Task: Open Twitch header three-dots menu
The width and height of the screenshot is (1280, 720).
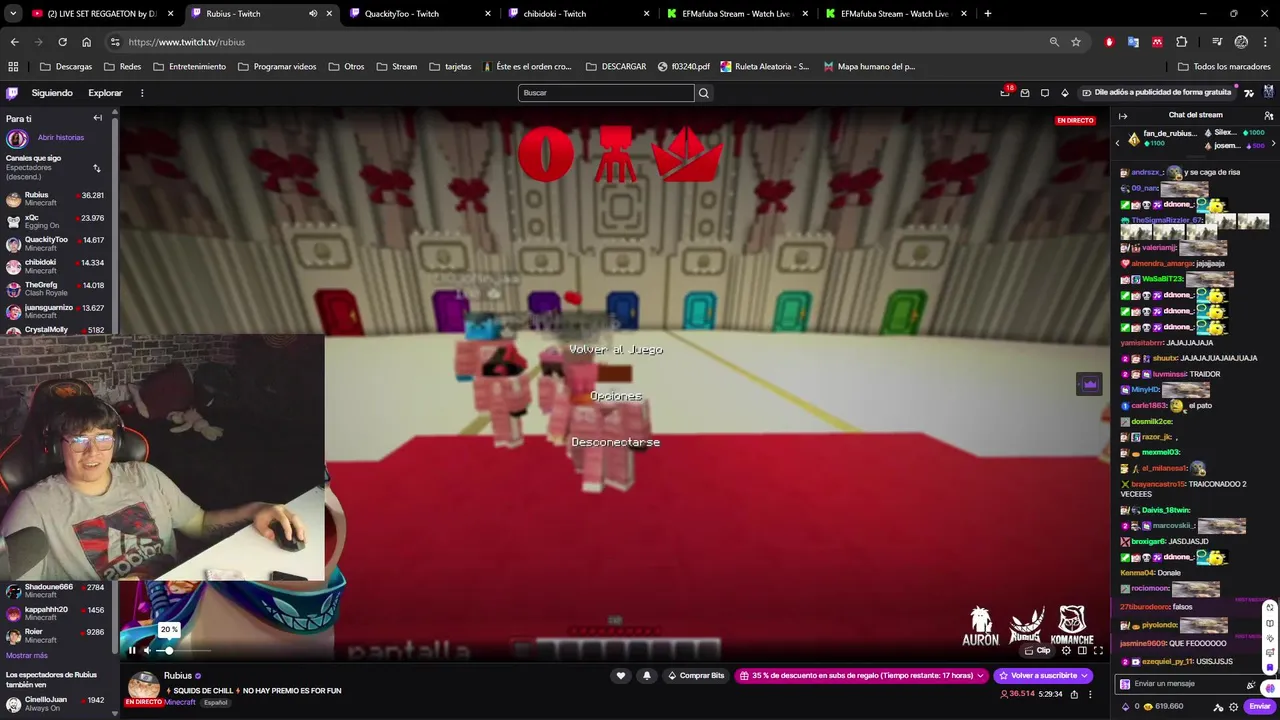Action: (x=142, y=93)
